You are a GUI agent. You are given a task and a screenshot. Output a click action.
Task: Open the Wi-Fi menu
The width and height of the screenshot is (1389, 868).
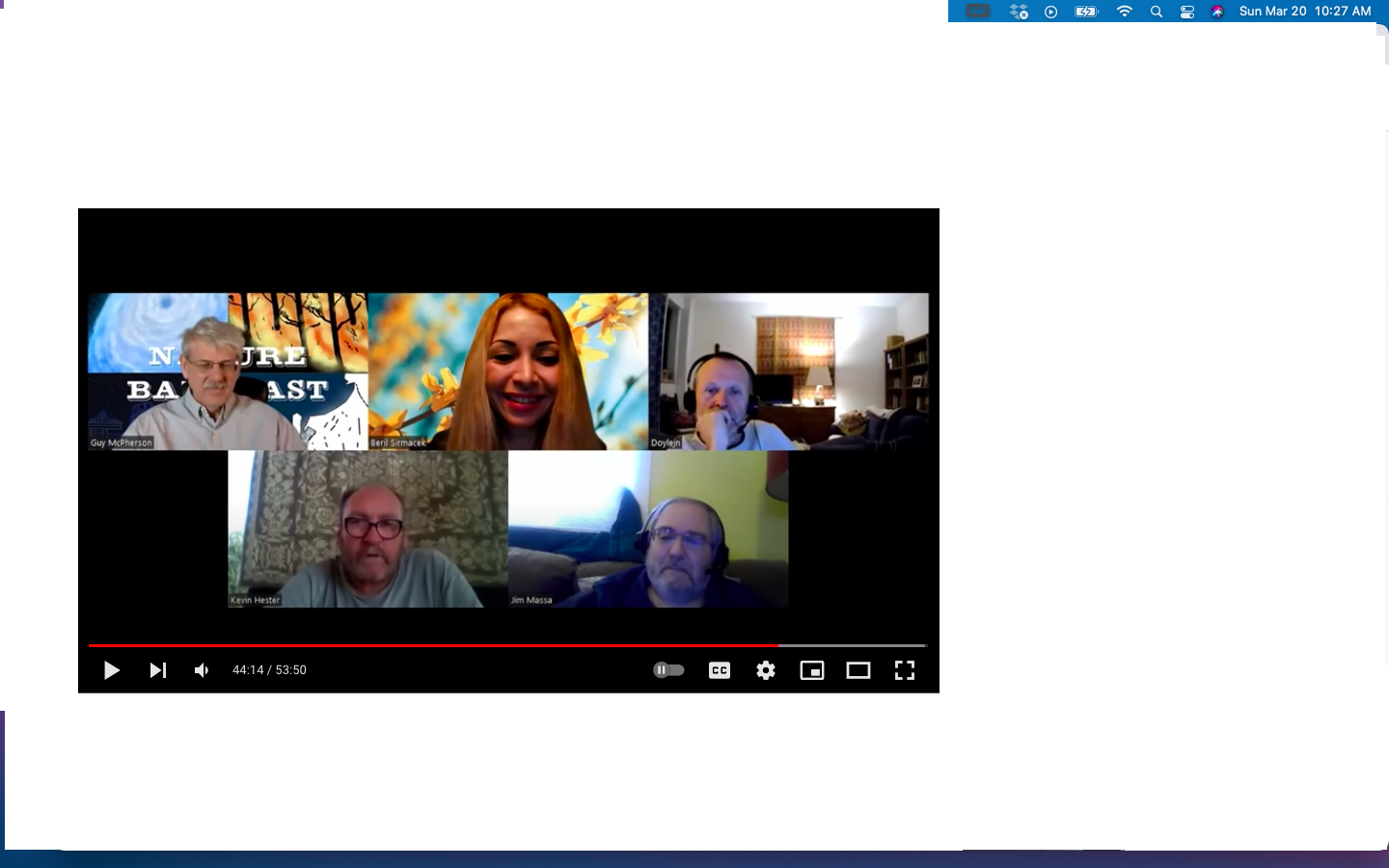[x=1125, y=12]
